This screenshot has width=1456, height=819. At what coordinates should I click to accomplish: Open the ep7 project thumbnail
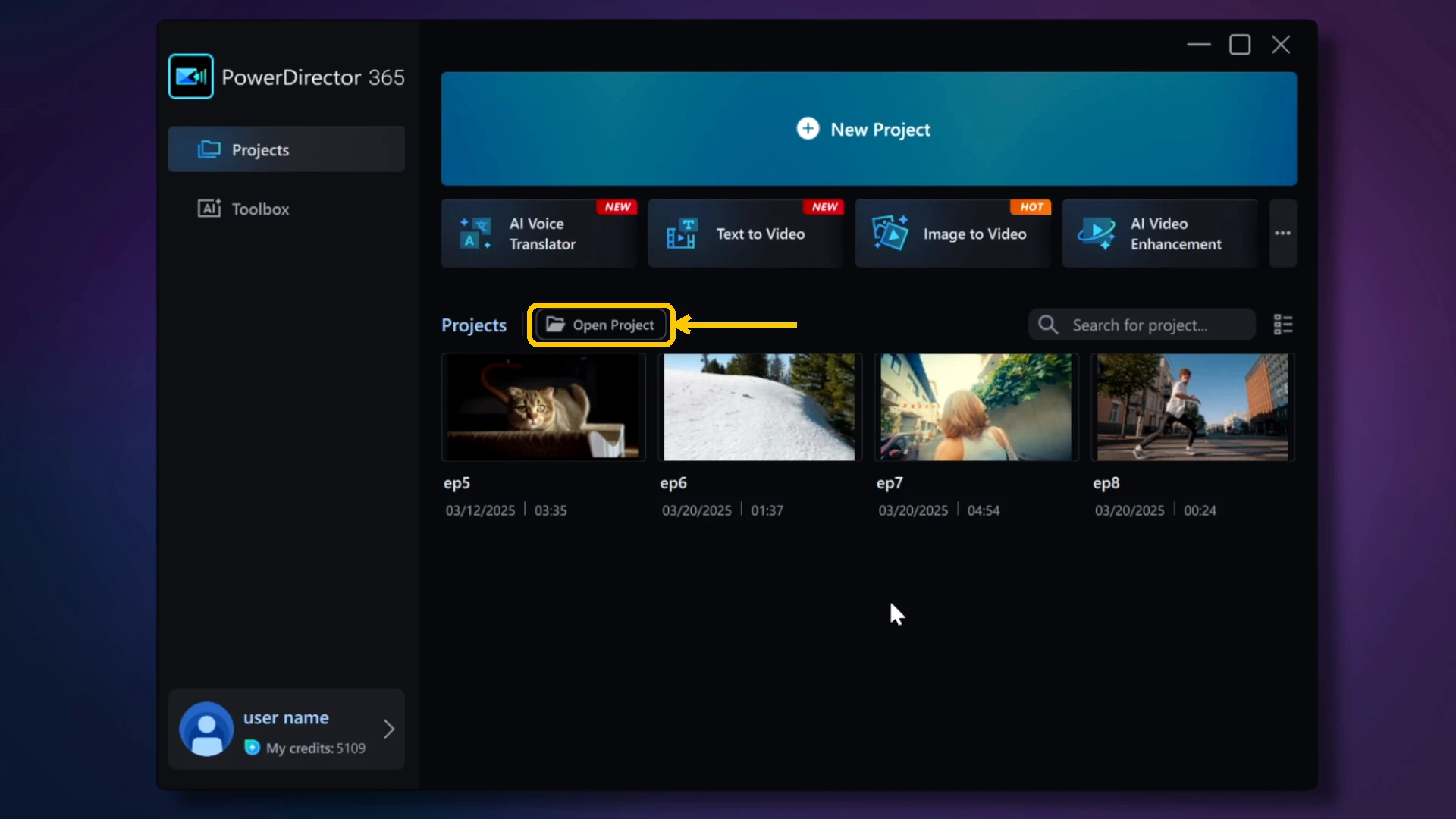tap(976, 407)
